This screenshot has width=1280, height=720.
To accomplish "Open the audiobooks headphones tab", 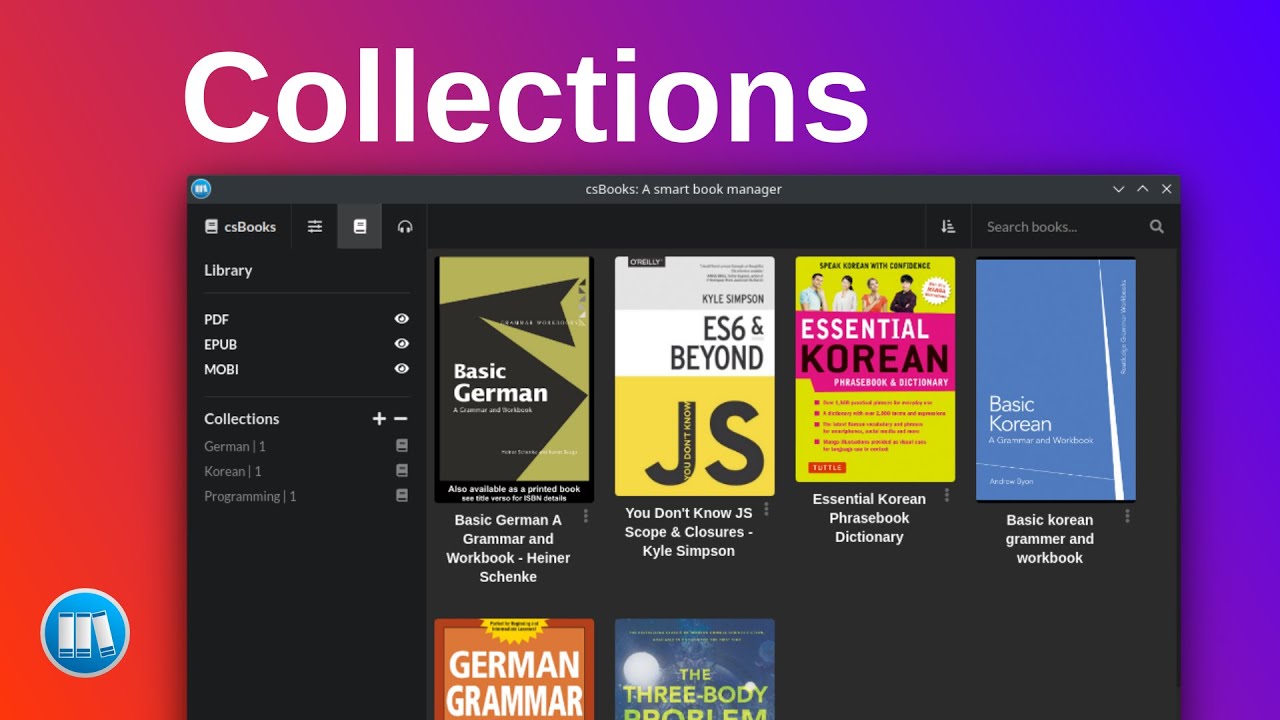I will [405, 226].
